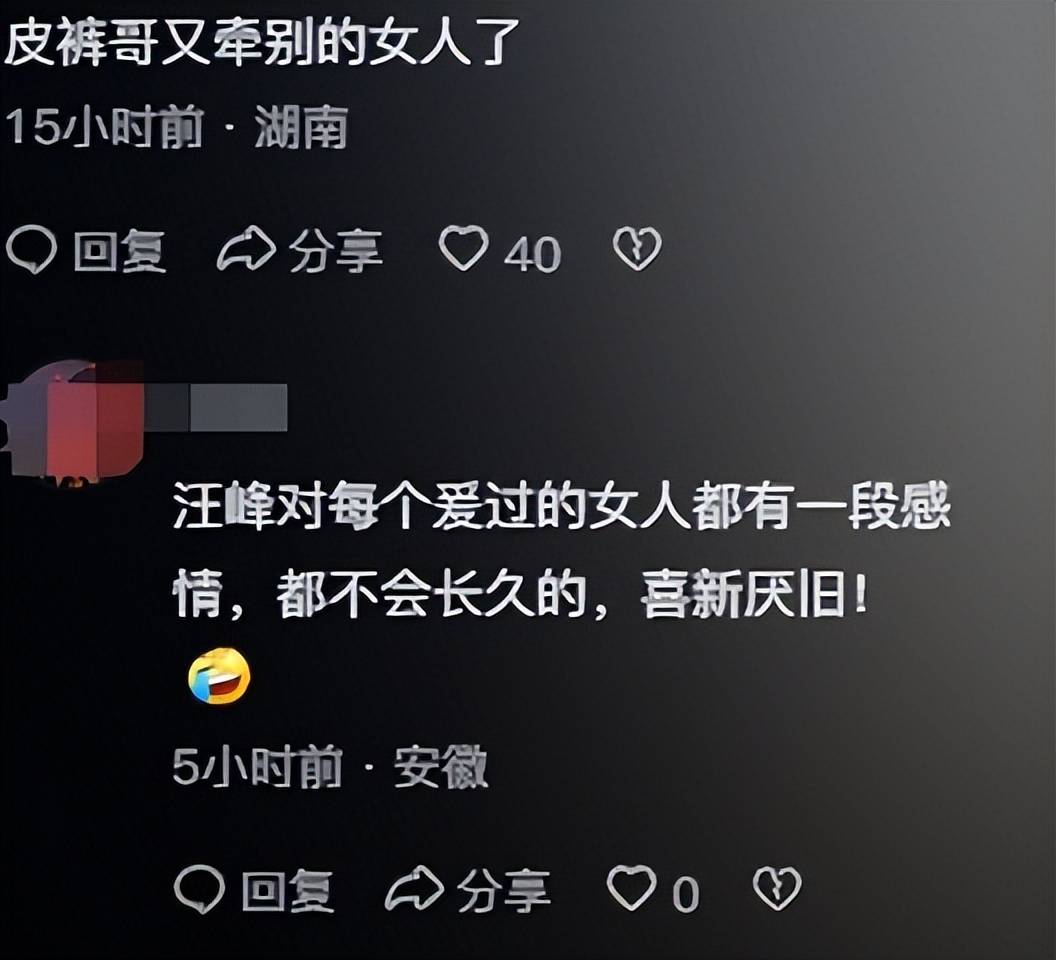Select the comment text 皮裤哥又牵别的女人了
This screenshot has width=1056, height=960.
[262, 42]
